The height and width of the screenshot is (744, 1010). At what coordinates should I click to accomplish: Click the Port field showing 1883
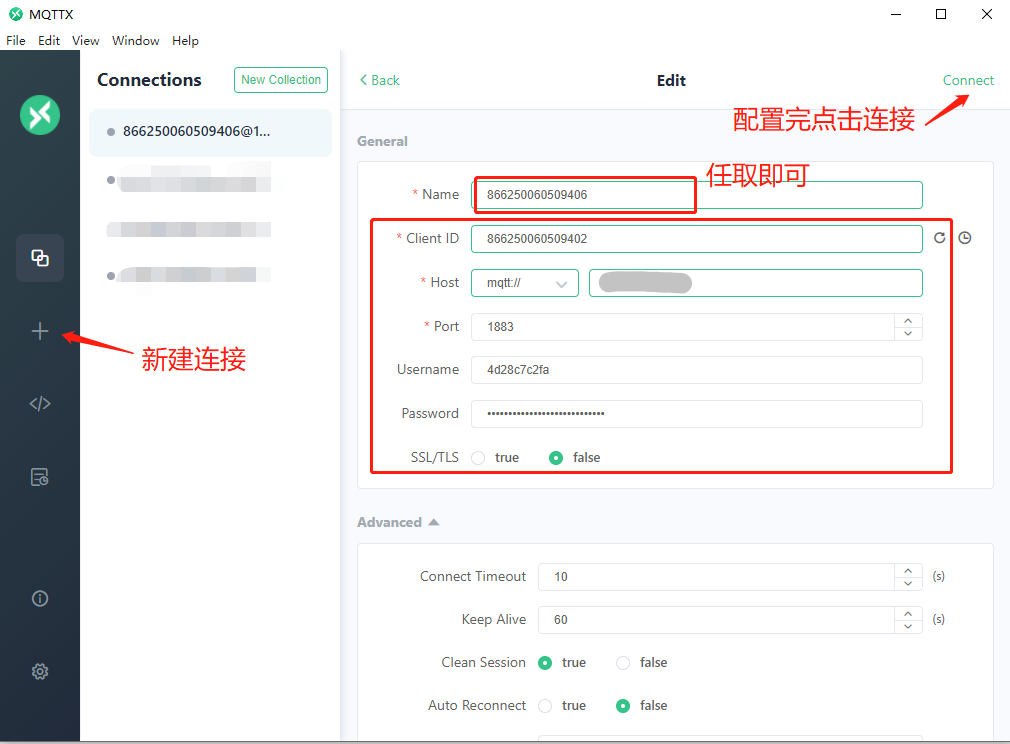click(x=683, y=327)
